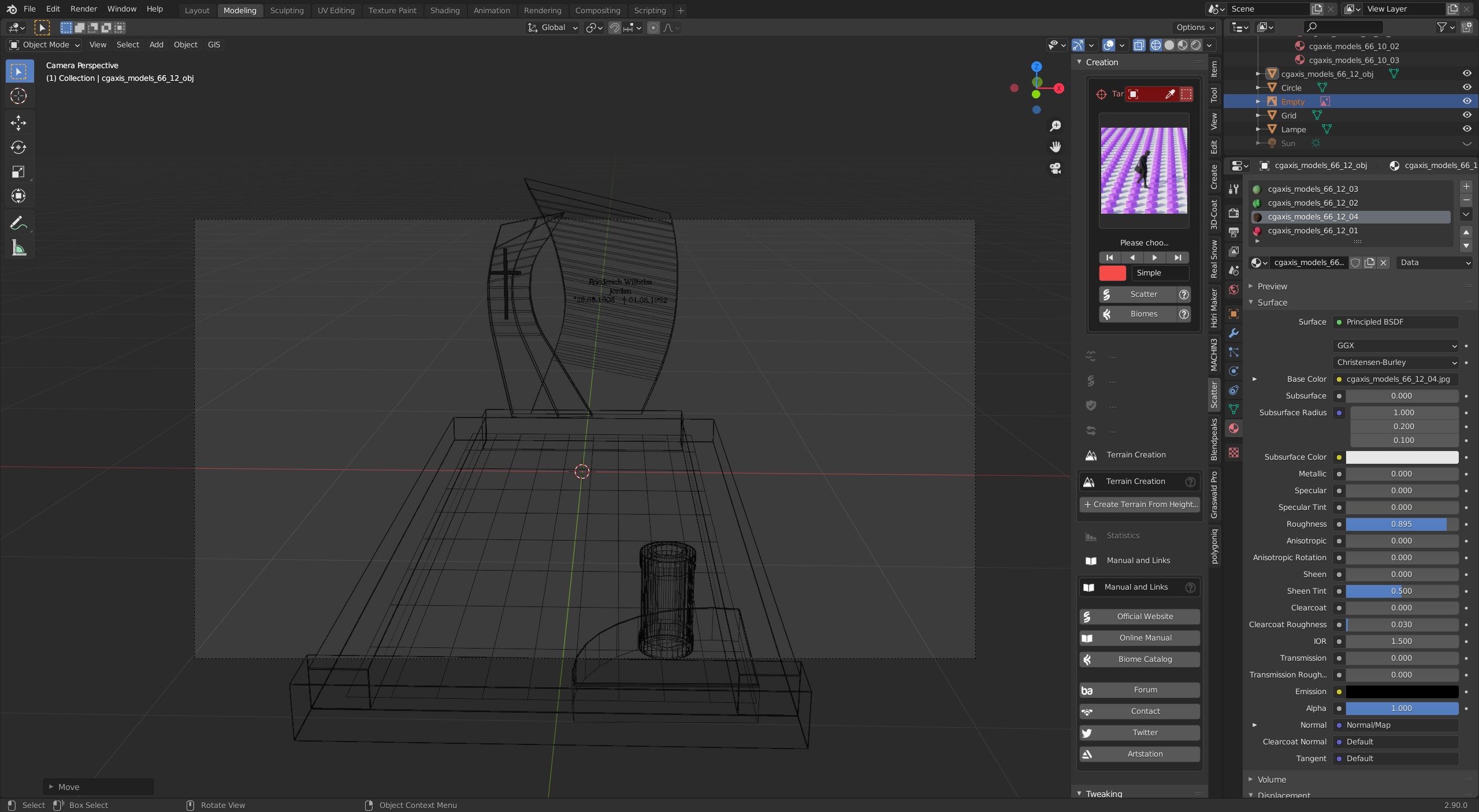The image size is (1479, 812).
Task: Select the Rotate tool
Action: click(x=18, y=147)
